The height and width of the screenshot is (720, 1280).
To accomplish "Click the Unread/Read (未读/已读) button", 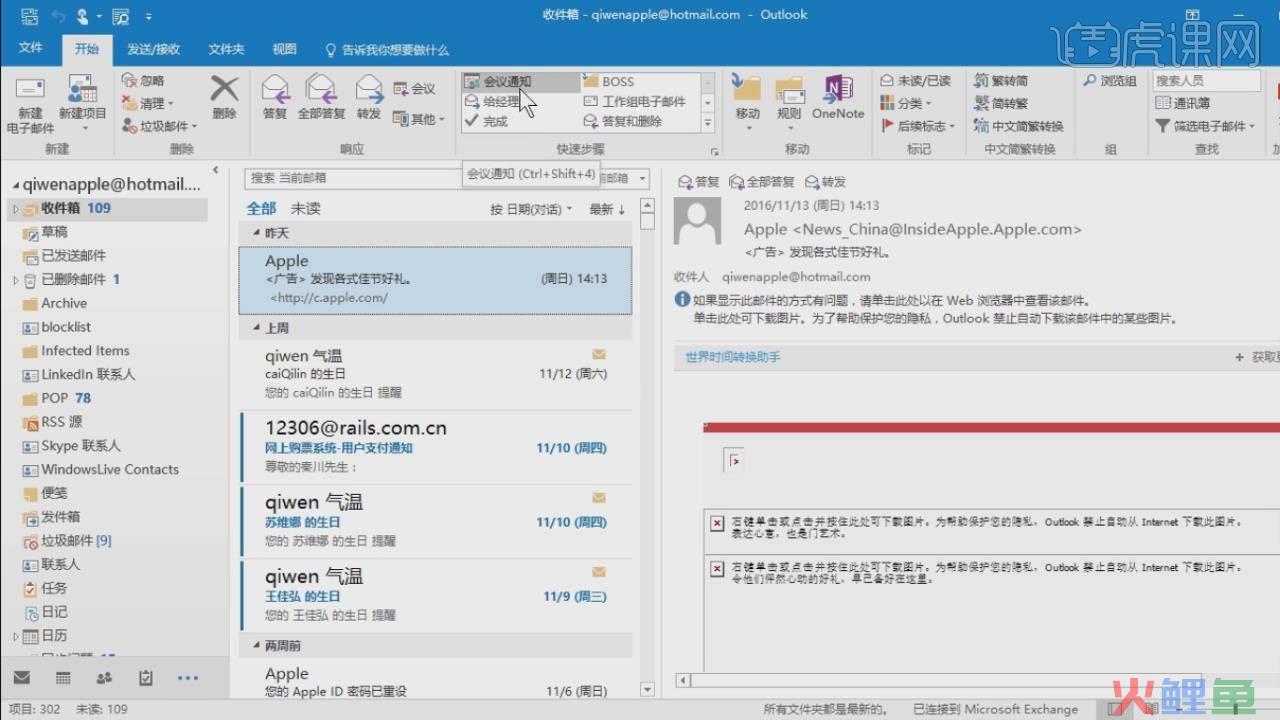I will [916, 81].
